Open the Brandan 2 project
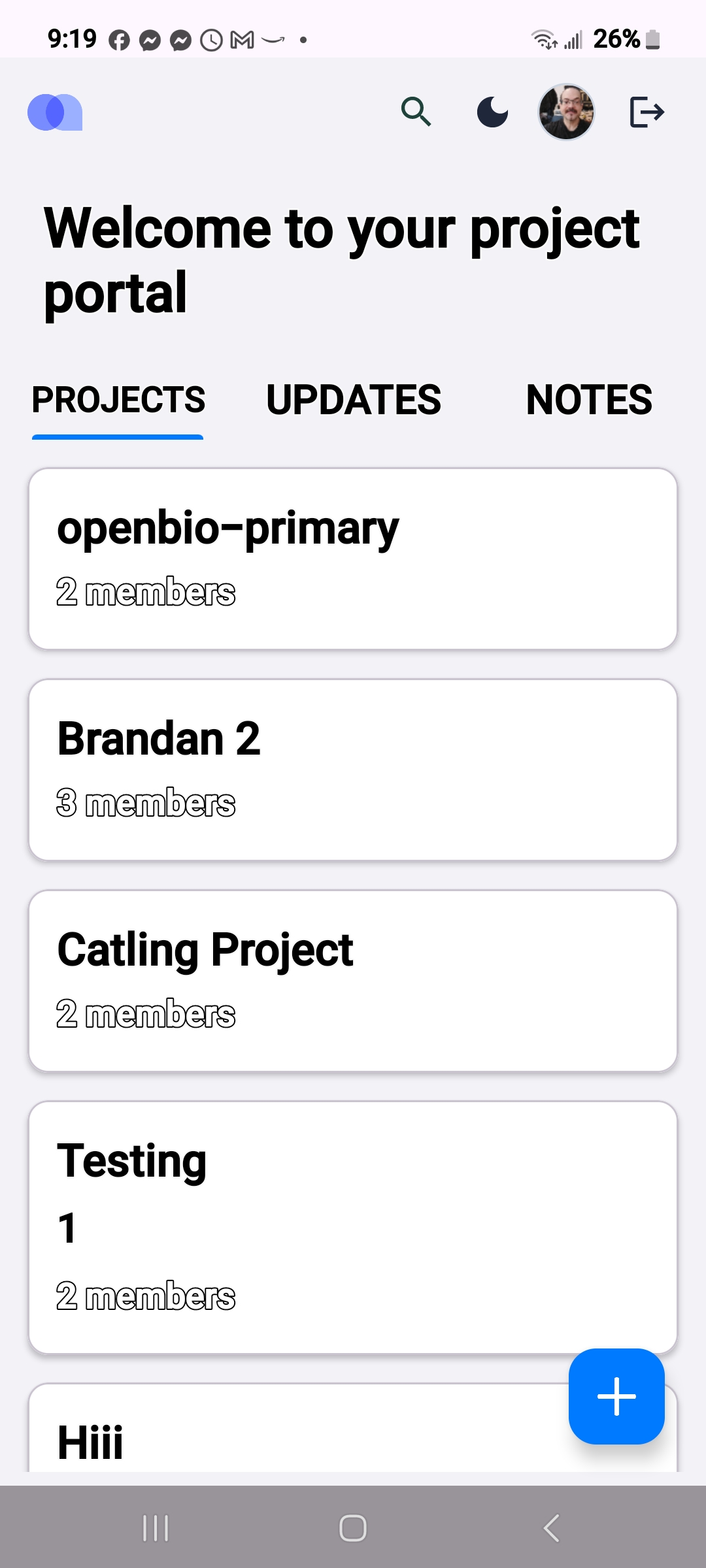 [353, 770]
